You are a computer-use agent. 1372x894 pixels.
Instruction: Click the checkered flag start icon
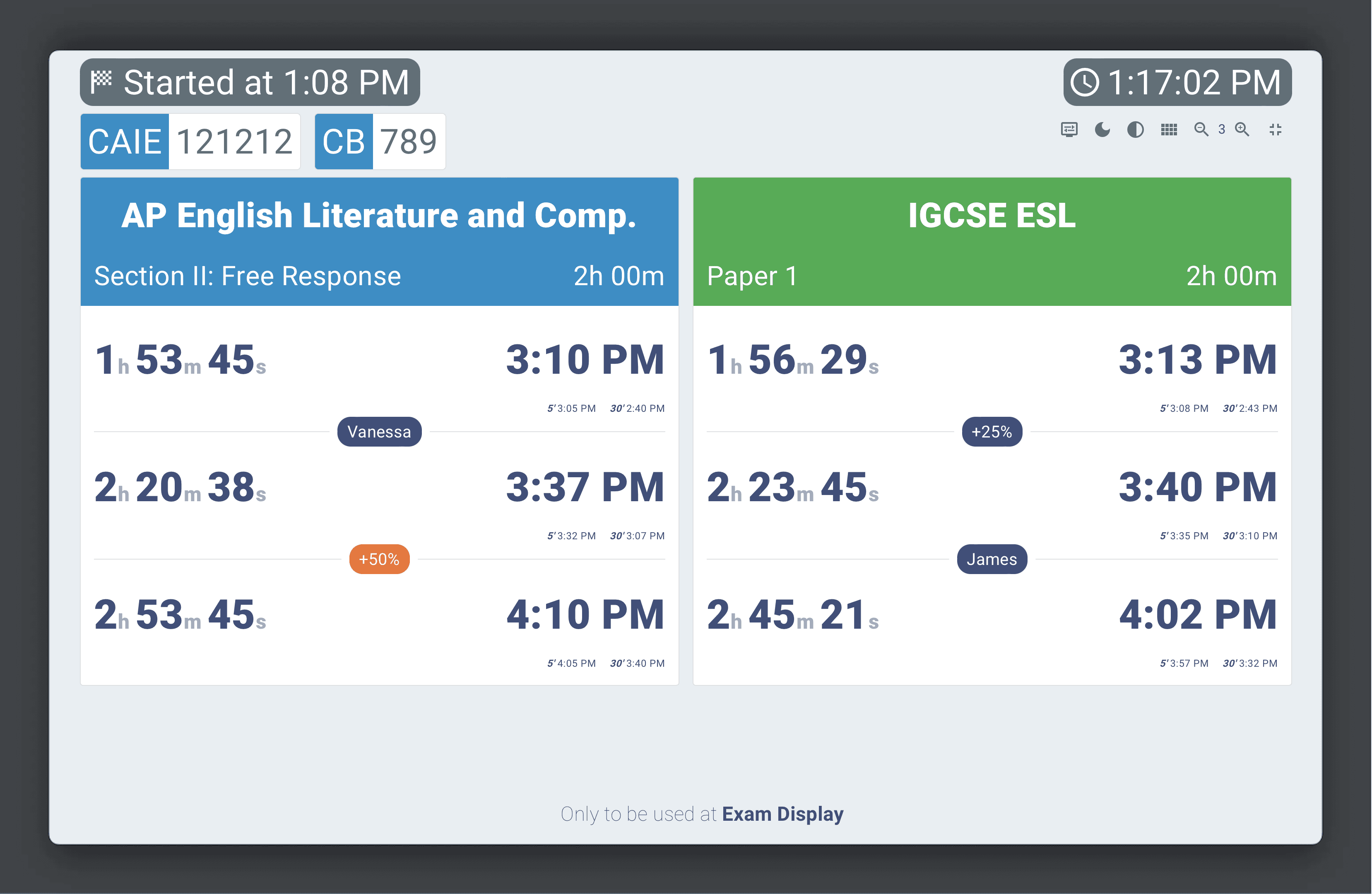point(101,81)
